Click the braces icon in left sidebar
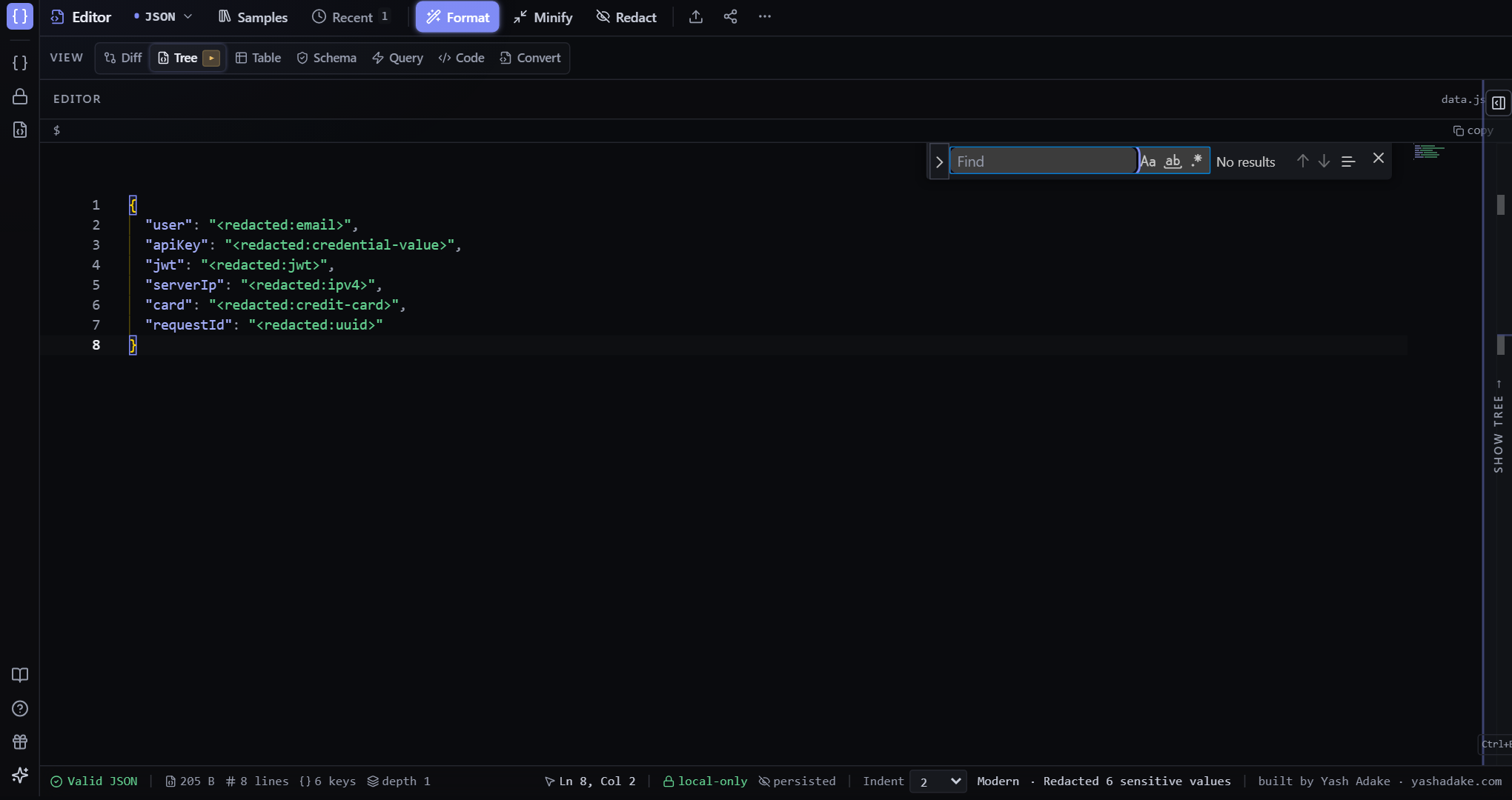Image resolution: width=1512 pixels, height=800 pixels. point(20,63)
